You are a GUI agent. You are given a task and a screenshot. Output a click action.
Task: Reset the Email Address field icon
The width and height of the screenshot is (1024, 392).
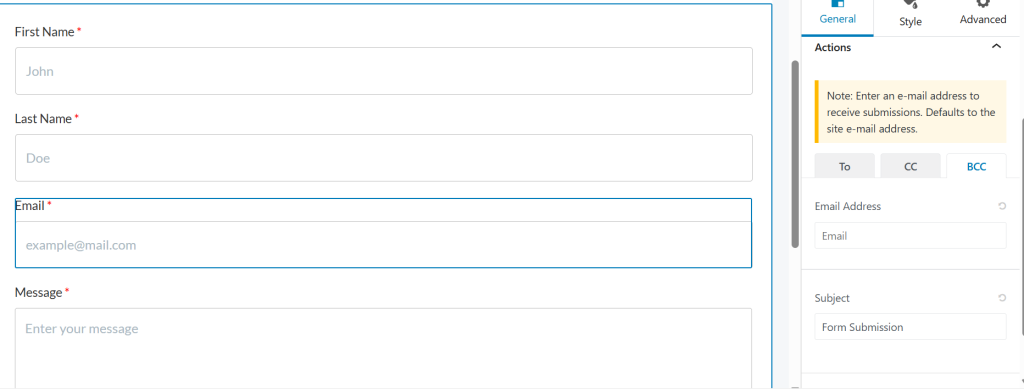click(x=1002, y=206)
